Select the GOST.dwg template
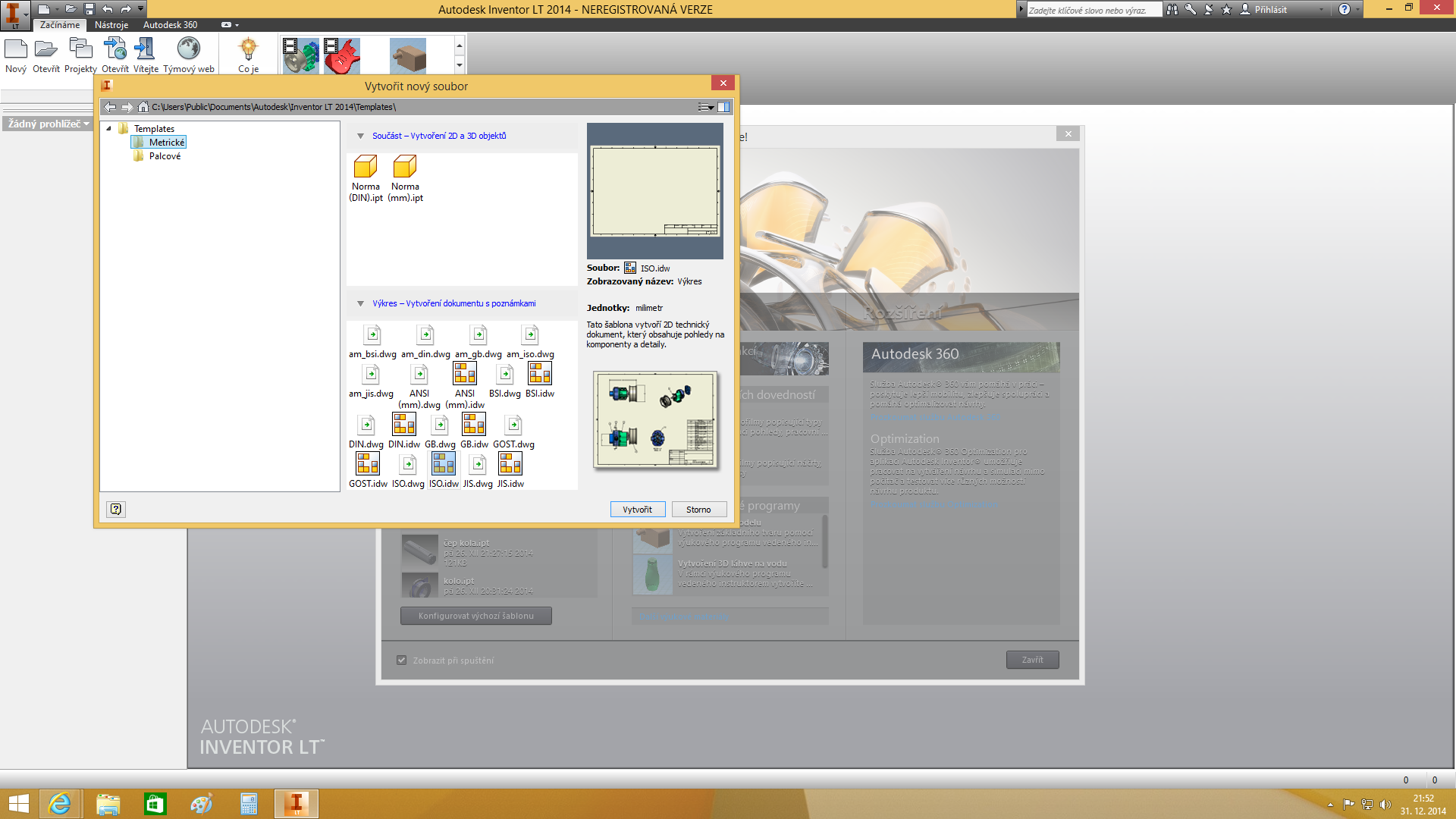 513,432
